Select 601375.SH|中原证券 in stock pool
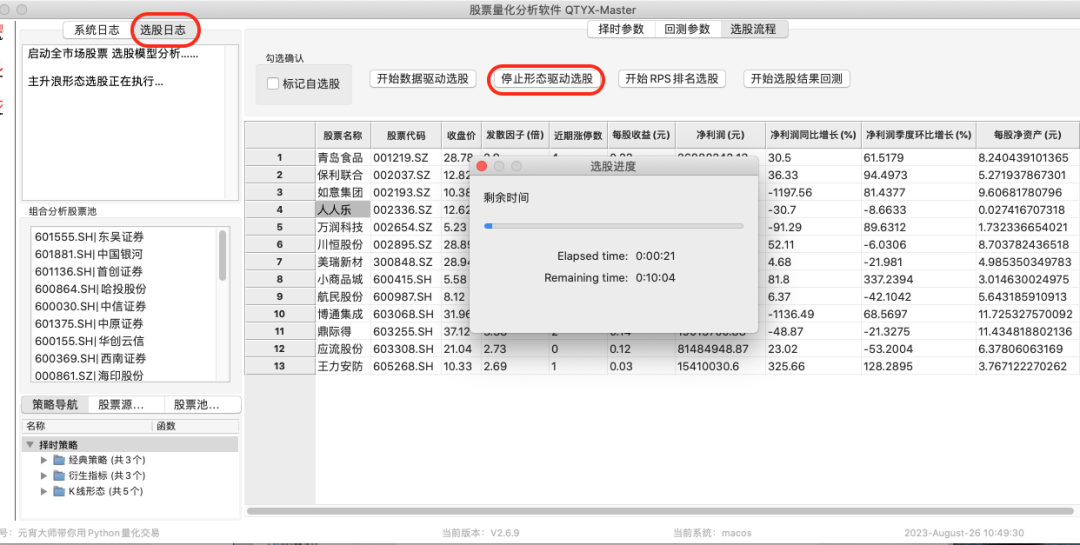The image size is (1080, 545). pos(90,324)
